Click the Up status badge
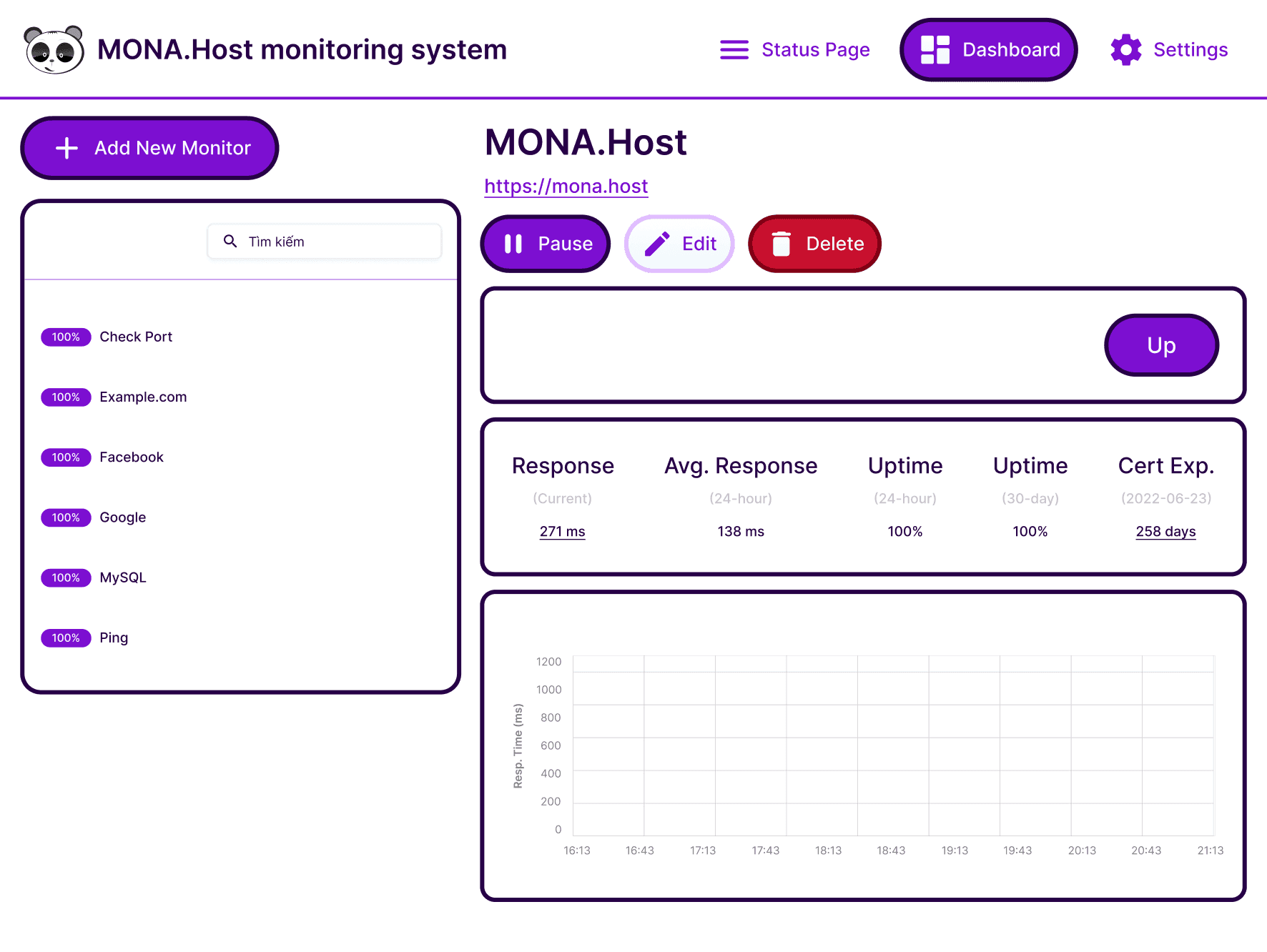Image resolution: width=1267 pixels, height=952 pixels. click(x=1161, y=345)
